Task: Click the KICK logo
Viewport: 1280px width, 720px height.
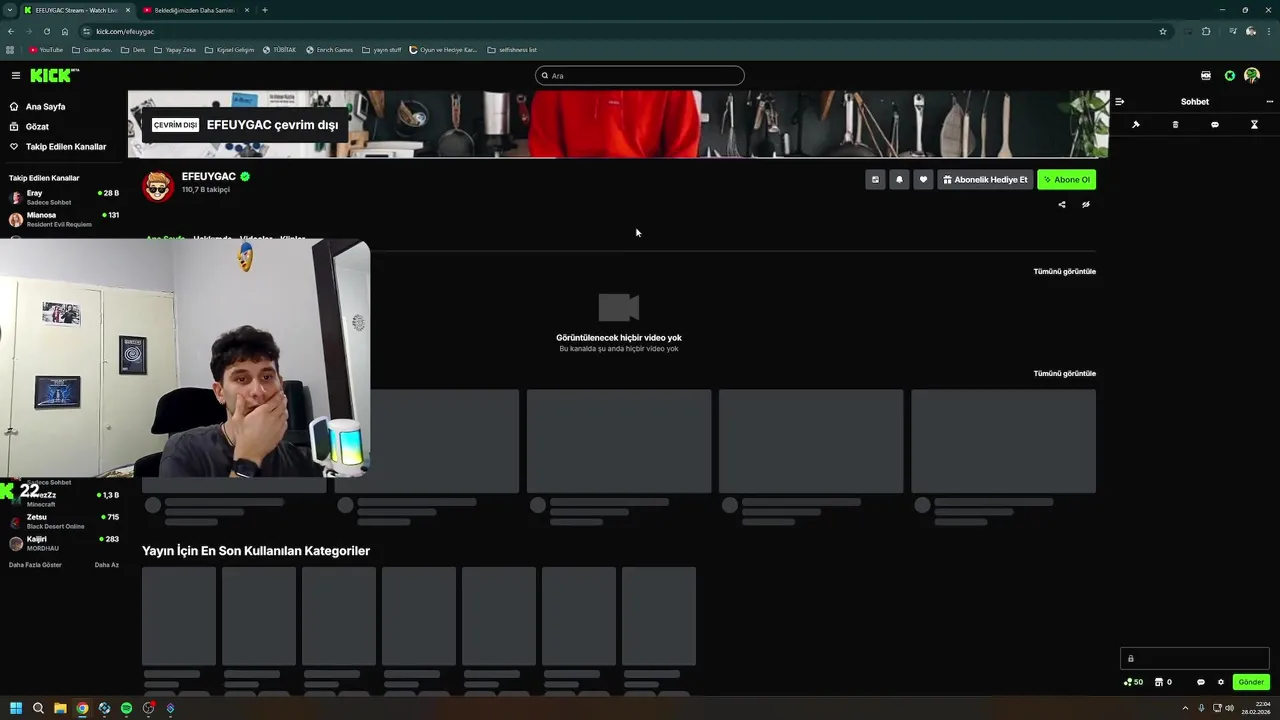Action: click(54, 75)
